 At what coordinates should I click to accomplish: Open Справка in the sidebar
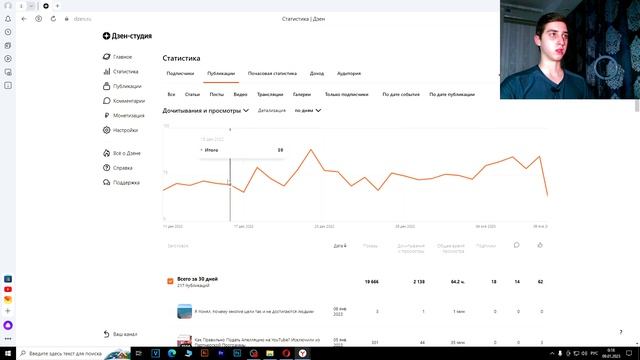tap(118, 168)
